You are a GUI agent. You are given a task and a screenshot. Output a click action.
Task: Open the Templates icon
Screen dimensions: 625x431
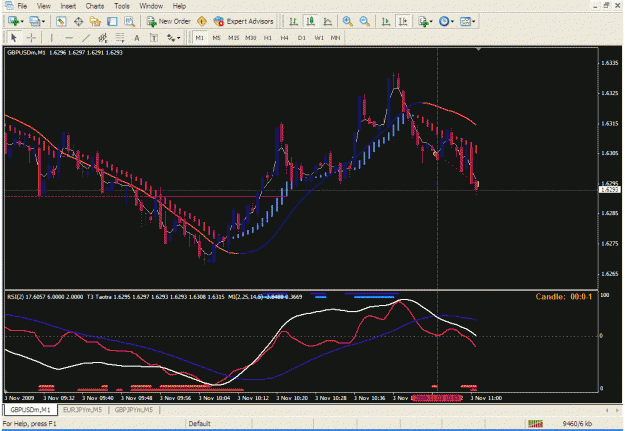(x=465, y=22)
